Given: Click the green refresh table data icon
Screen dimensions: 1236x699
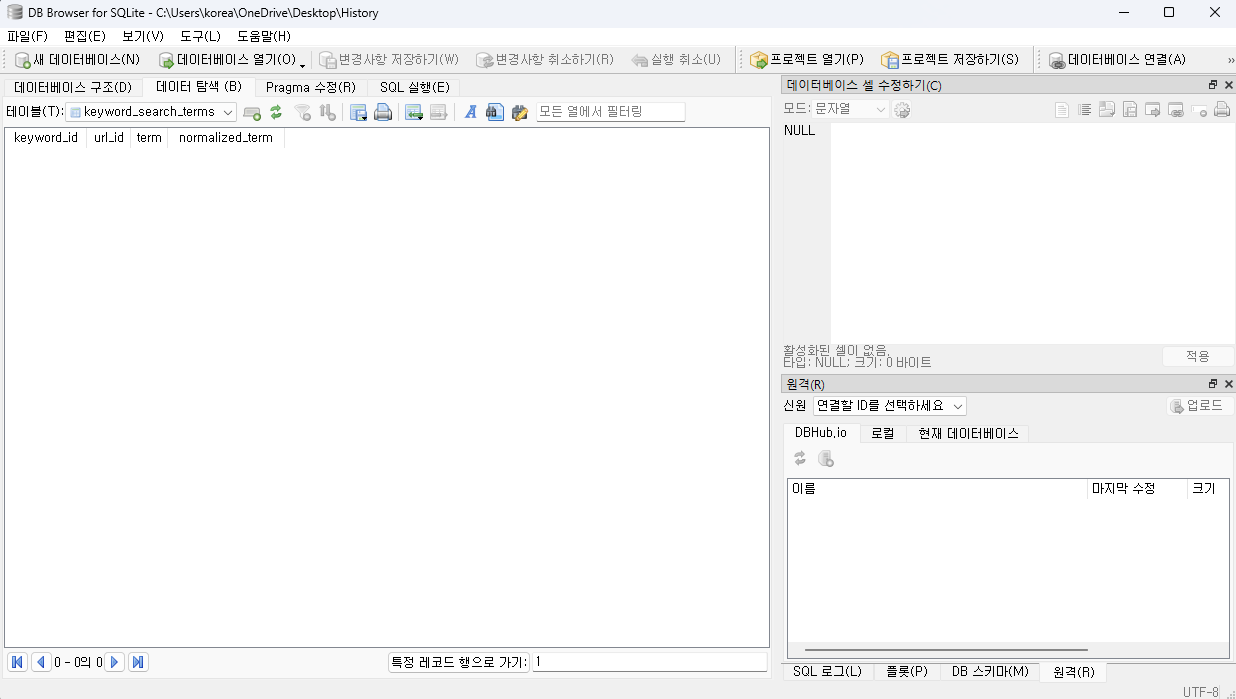Looking at the screenshot, I should click(x=276, y=112).
